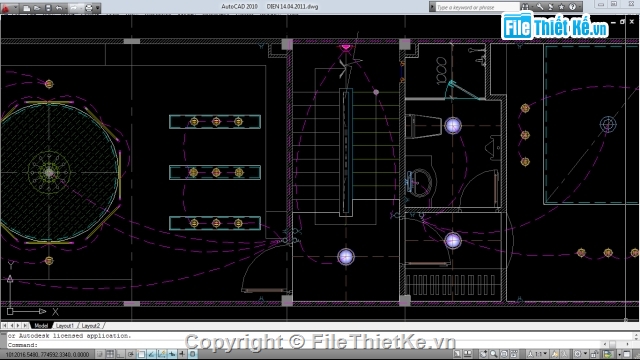The width and height of the screenshot is (640, 360).
Task: Switch to the Layout2 tab
Action: [91, 326]
